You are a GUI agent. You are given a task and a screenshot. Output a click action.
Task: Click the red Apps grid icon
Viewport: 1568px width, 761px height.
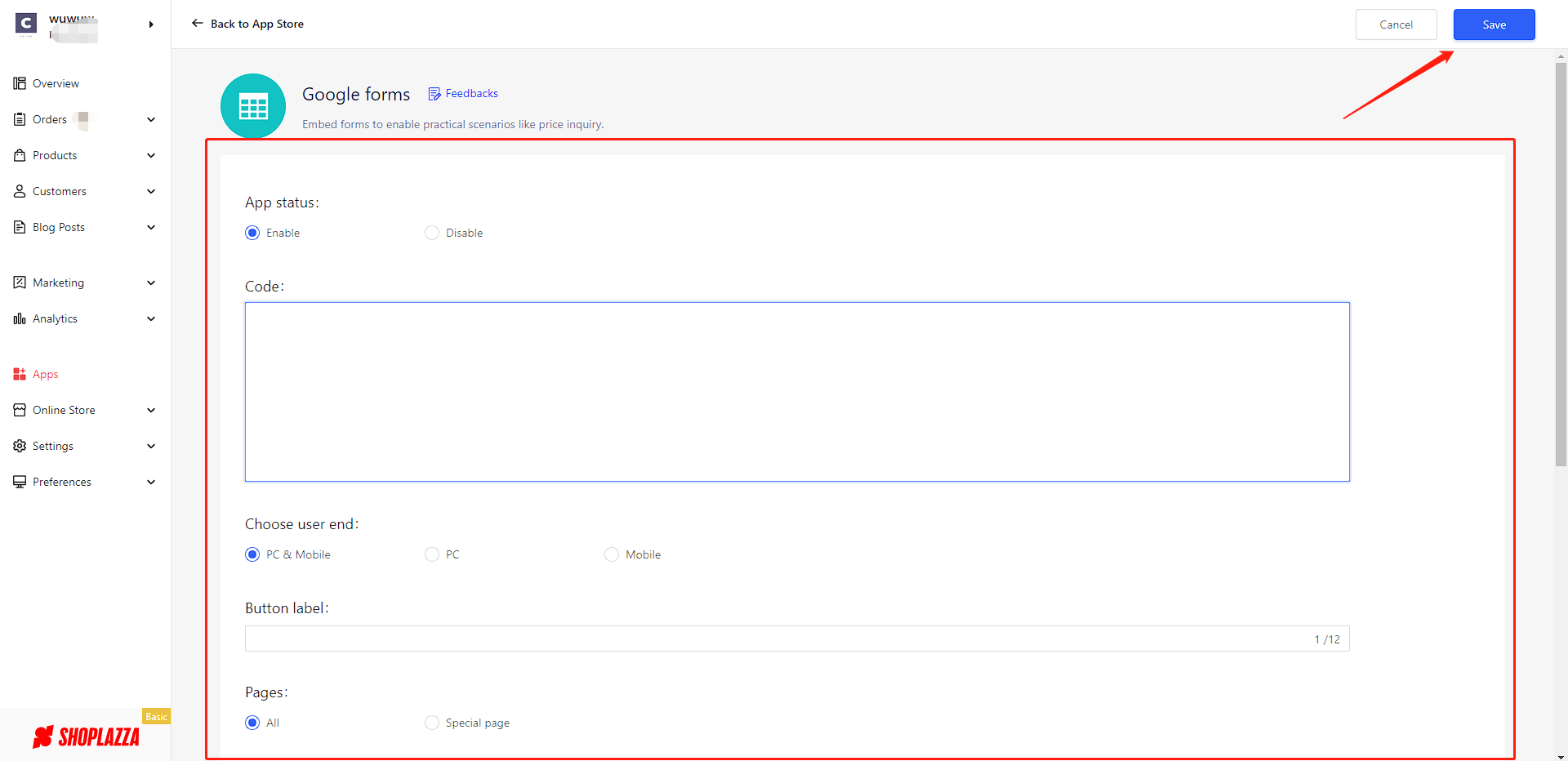pos(20,374)
